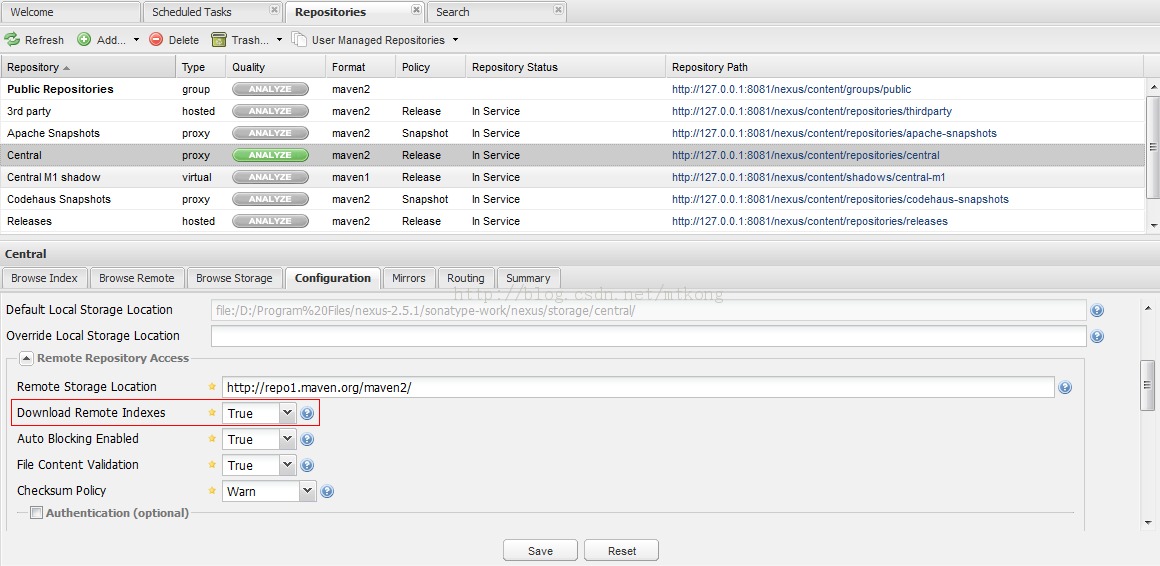Click help icon beside Checksum Policy
This screenshot has height=566, width=1160.
[x=326, y=491]
